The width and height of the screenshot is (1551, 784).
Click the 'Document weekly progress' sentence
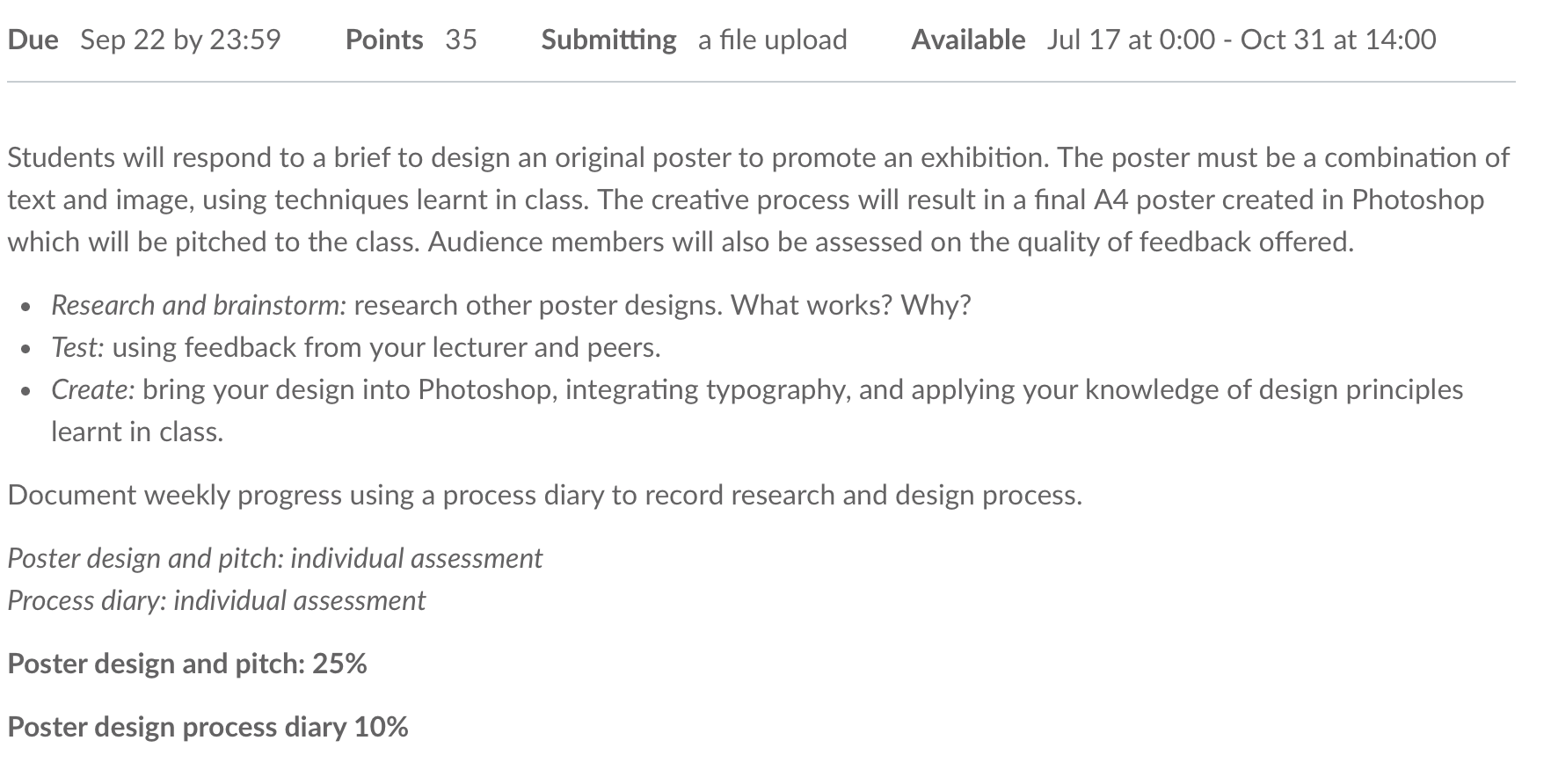[x=545, y=495]
